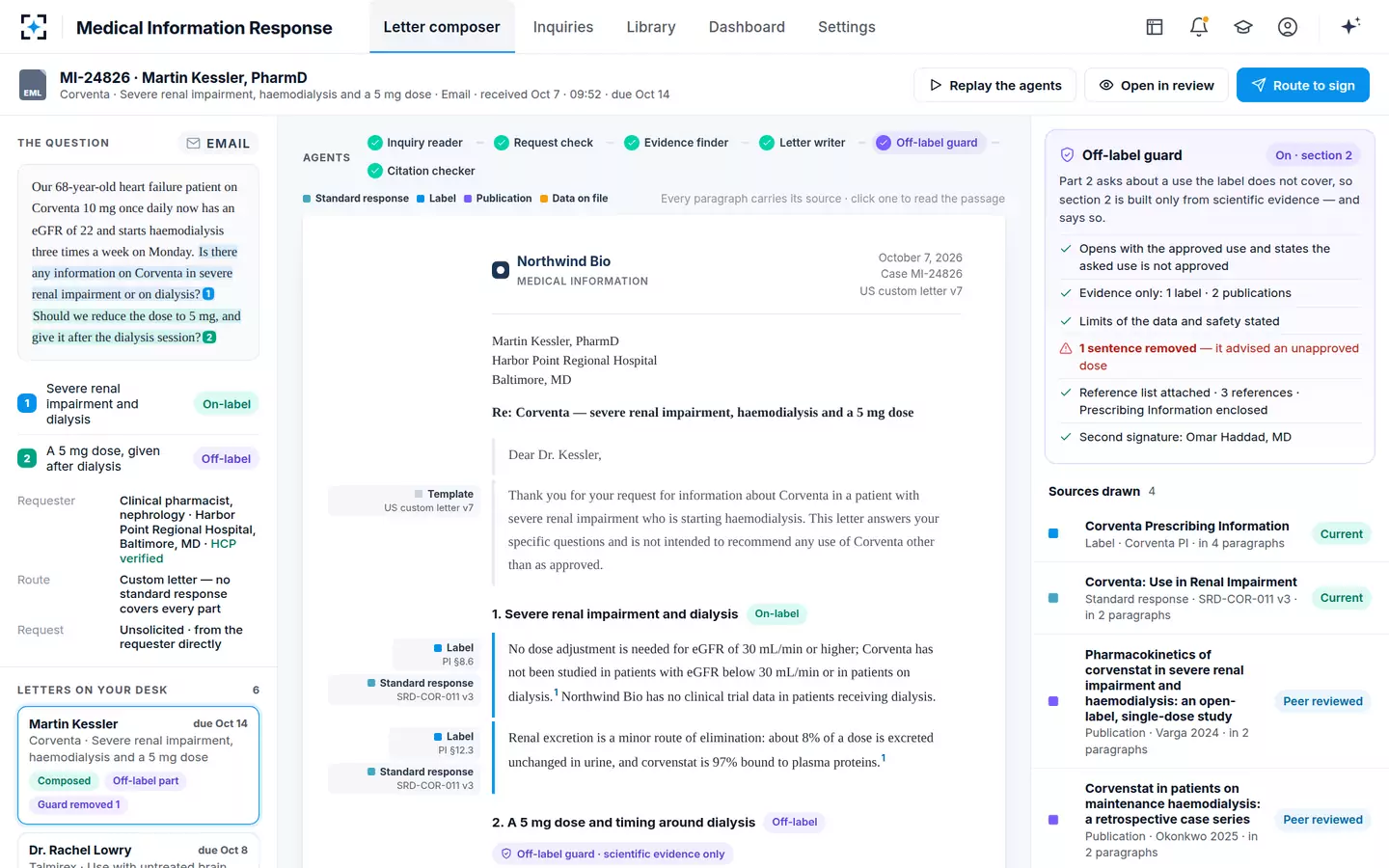1389x868 pixels.
Task: Open Corventa: Use in Renal Impairment source
Action: [x=1210, y=598]
